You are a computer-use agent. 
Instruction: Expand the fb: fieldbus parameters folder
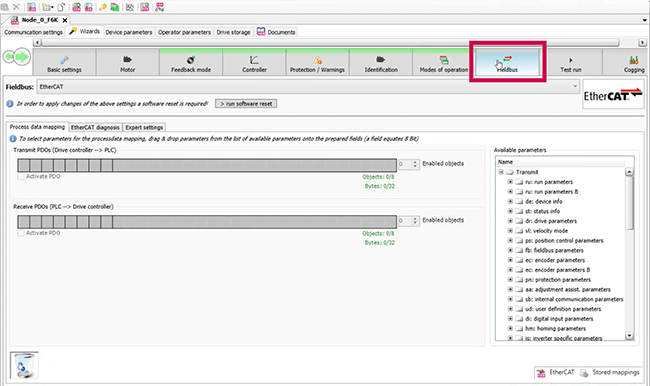coord(510,250)
